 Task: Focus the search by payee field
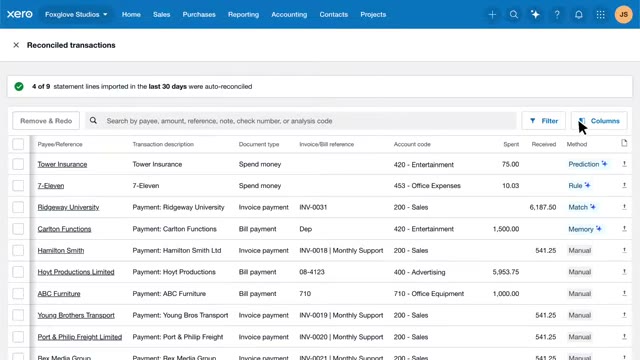coord(301,121)
